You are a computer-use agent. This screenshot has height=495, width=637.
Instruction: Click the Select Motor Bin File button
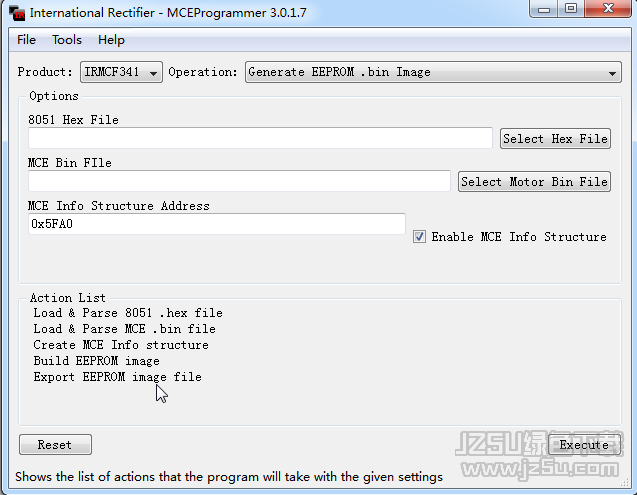tap(534, 182)
